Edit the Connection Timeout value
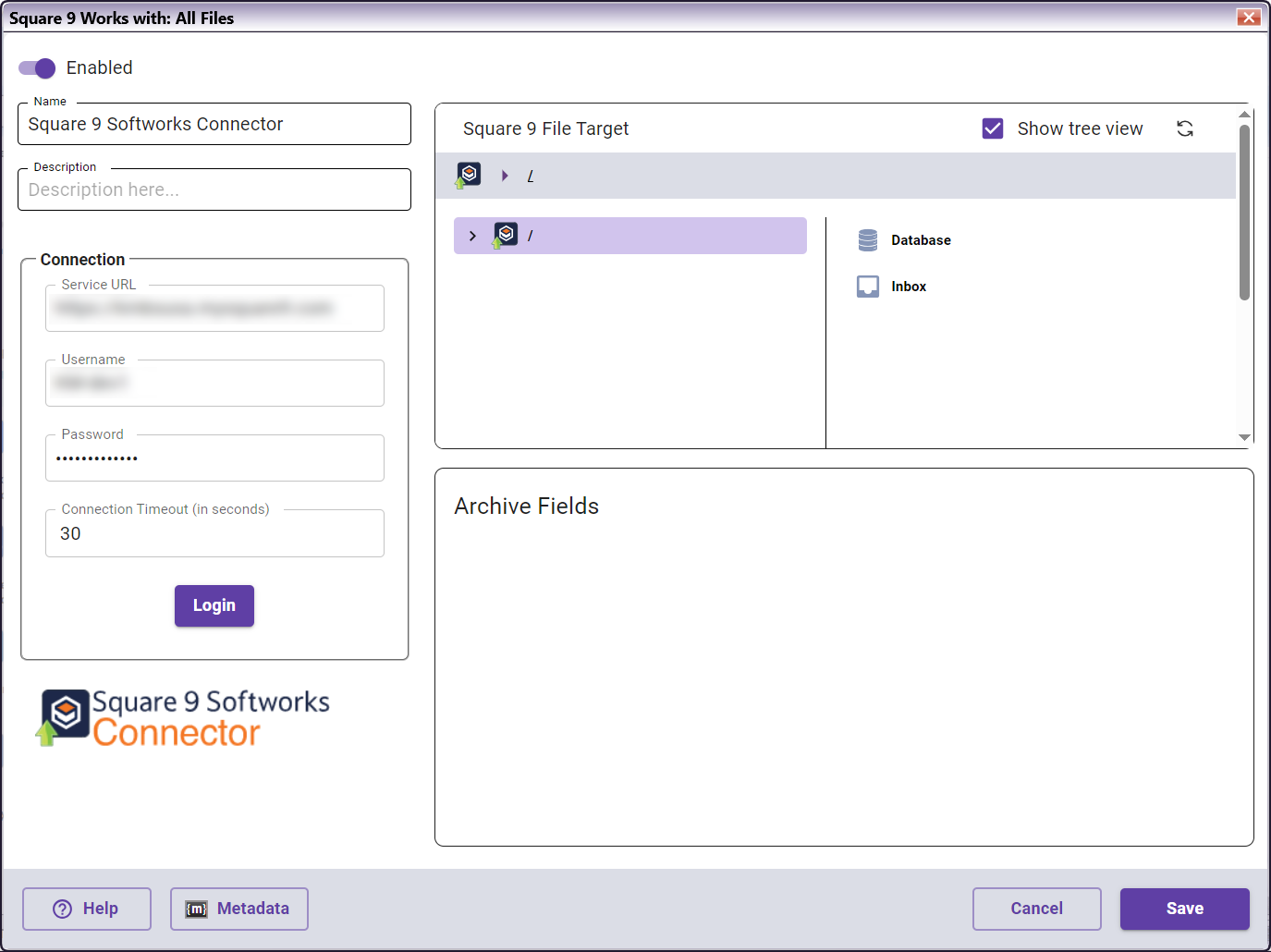1271x952 pixels. (214, 533)
